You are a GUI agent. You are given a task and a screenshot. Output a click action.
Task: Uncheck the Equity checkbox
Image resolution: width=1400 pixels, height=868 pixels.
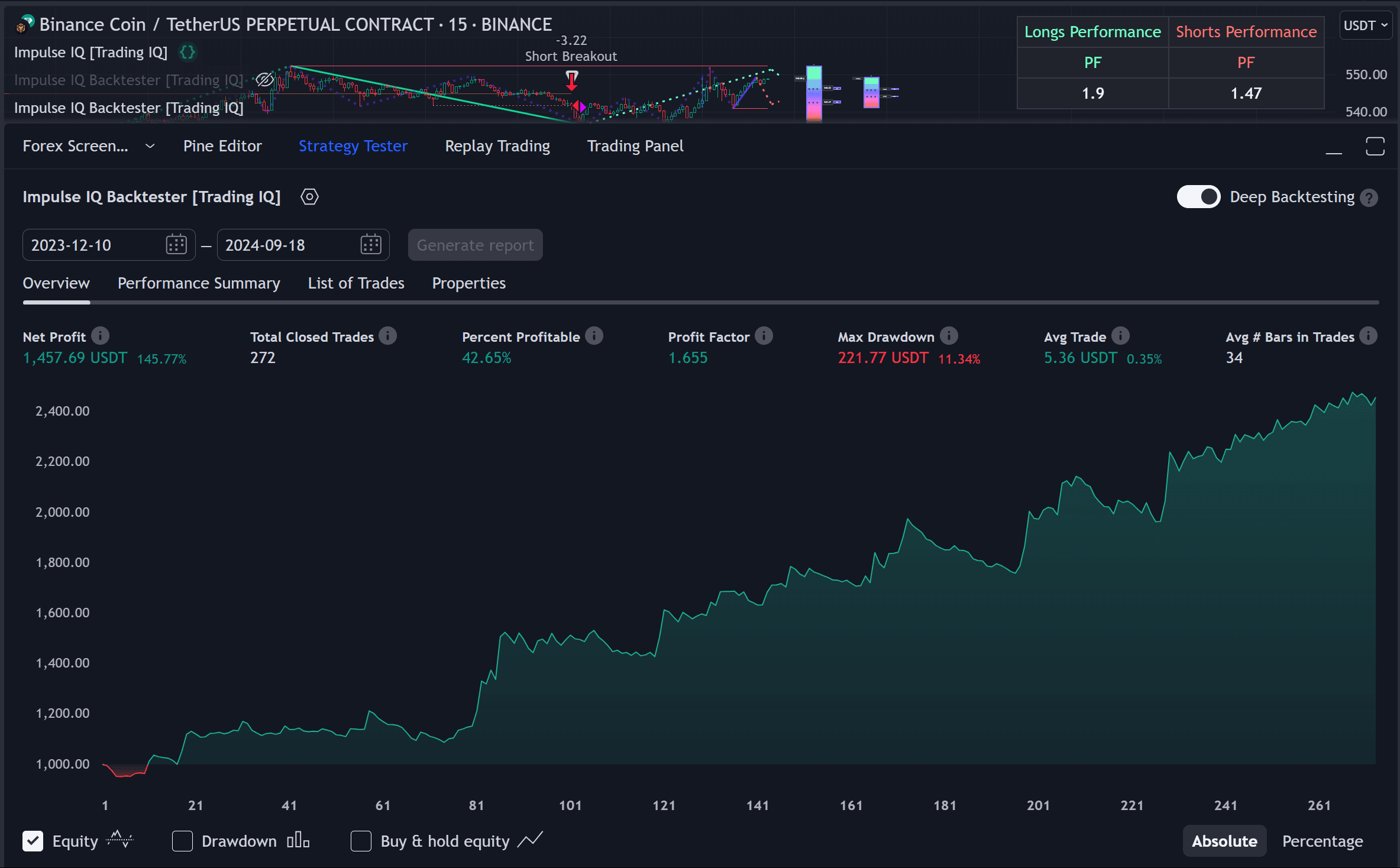pos(33,841)
